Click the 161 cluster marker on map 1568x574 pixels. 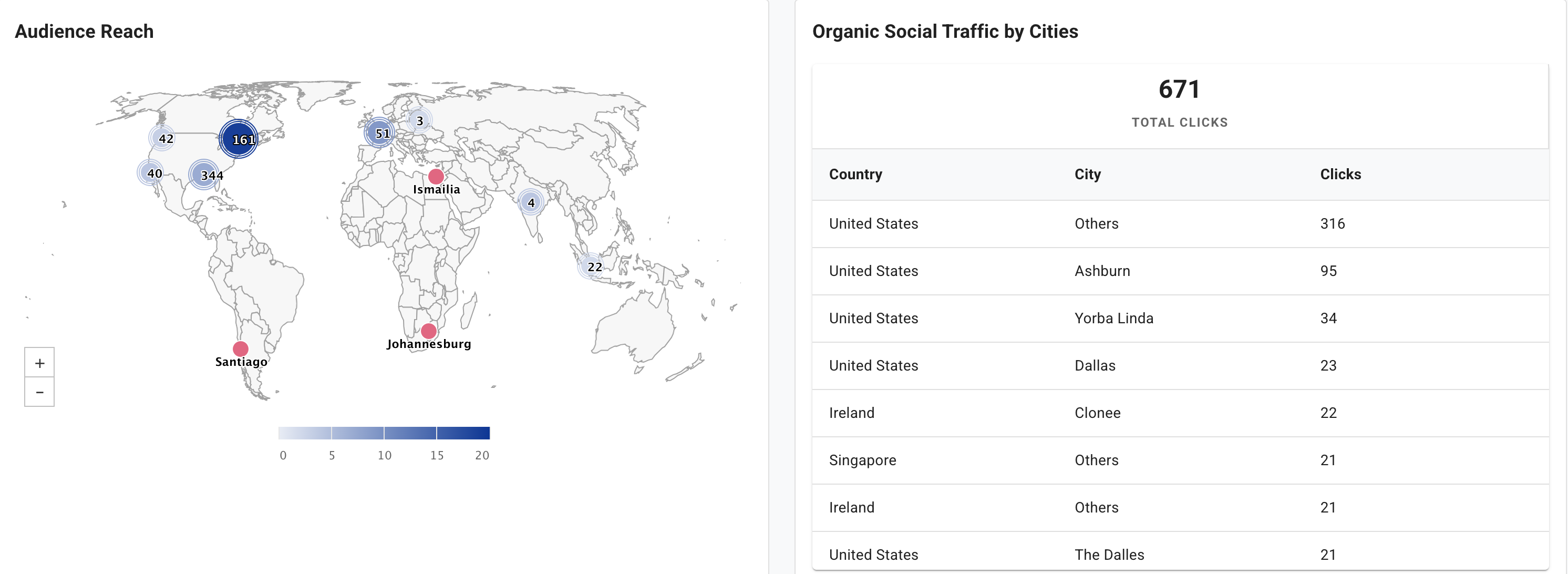pos(239,139)
